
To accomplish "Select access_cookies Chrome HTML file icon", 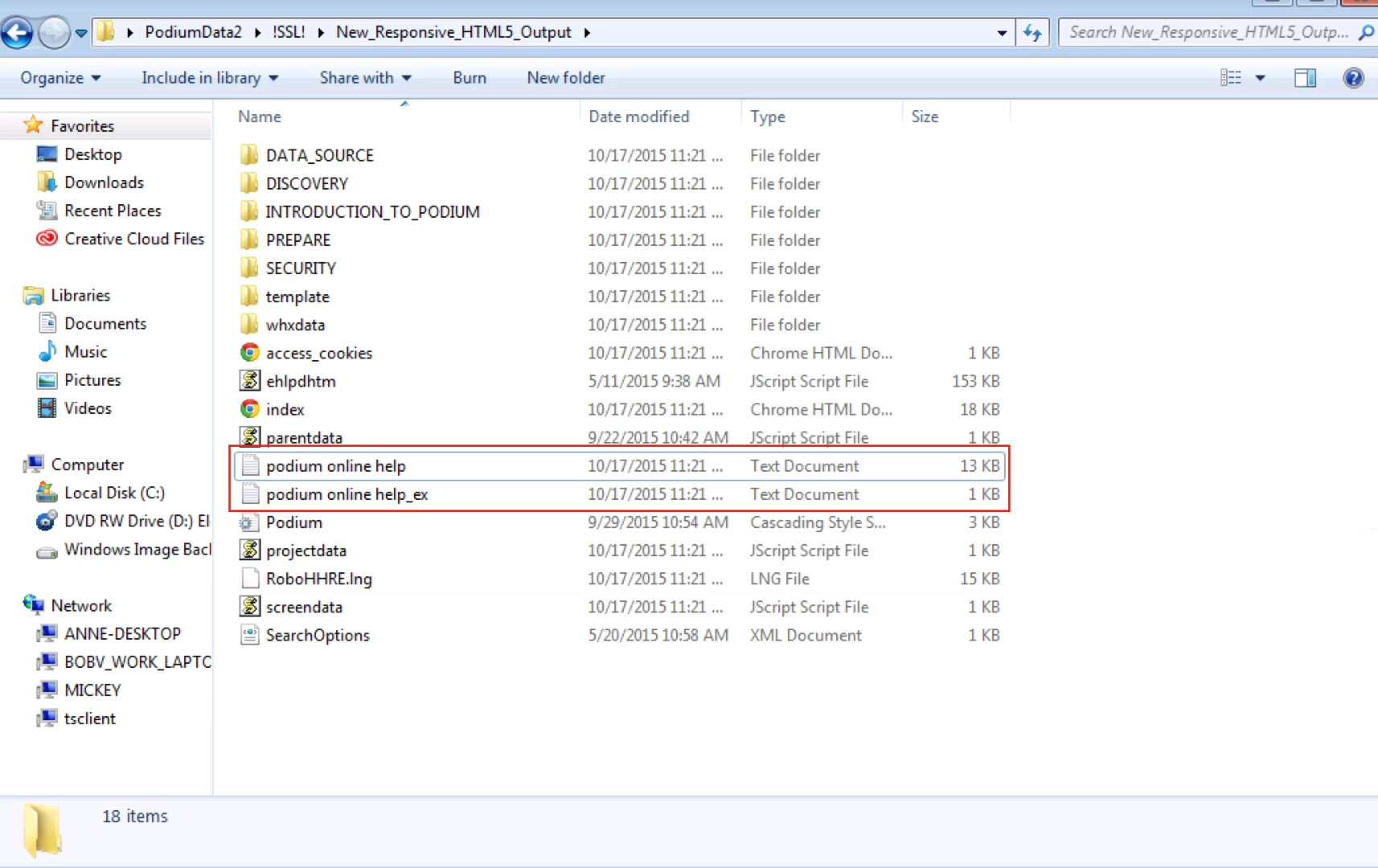I will [250, 353].
